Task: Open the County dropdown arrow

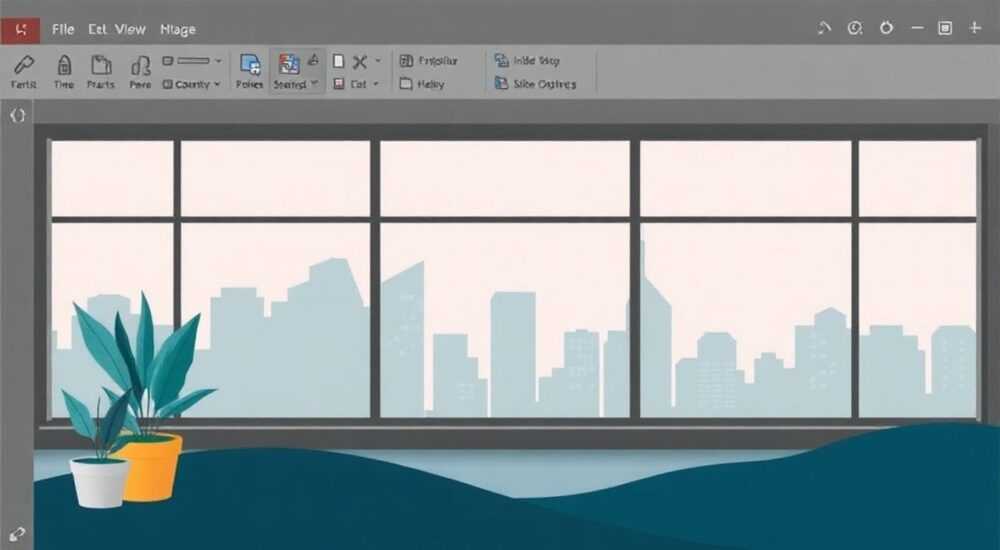Action: click(x=217, y=84)
